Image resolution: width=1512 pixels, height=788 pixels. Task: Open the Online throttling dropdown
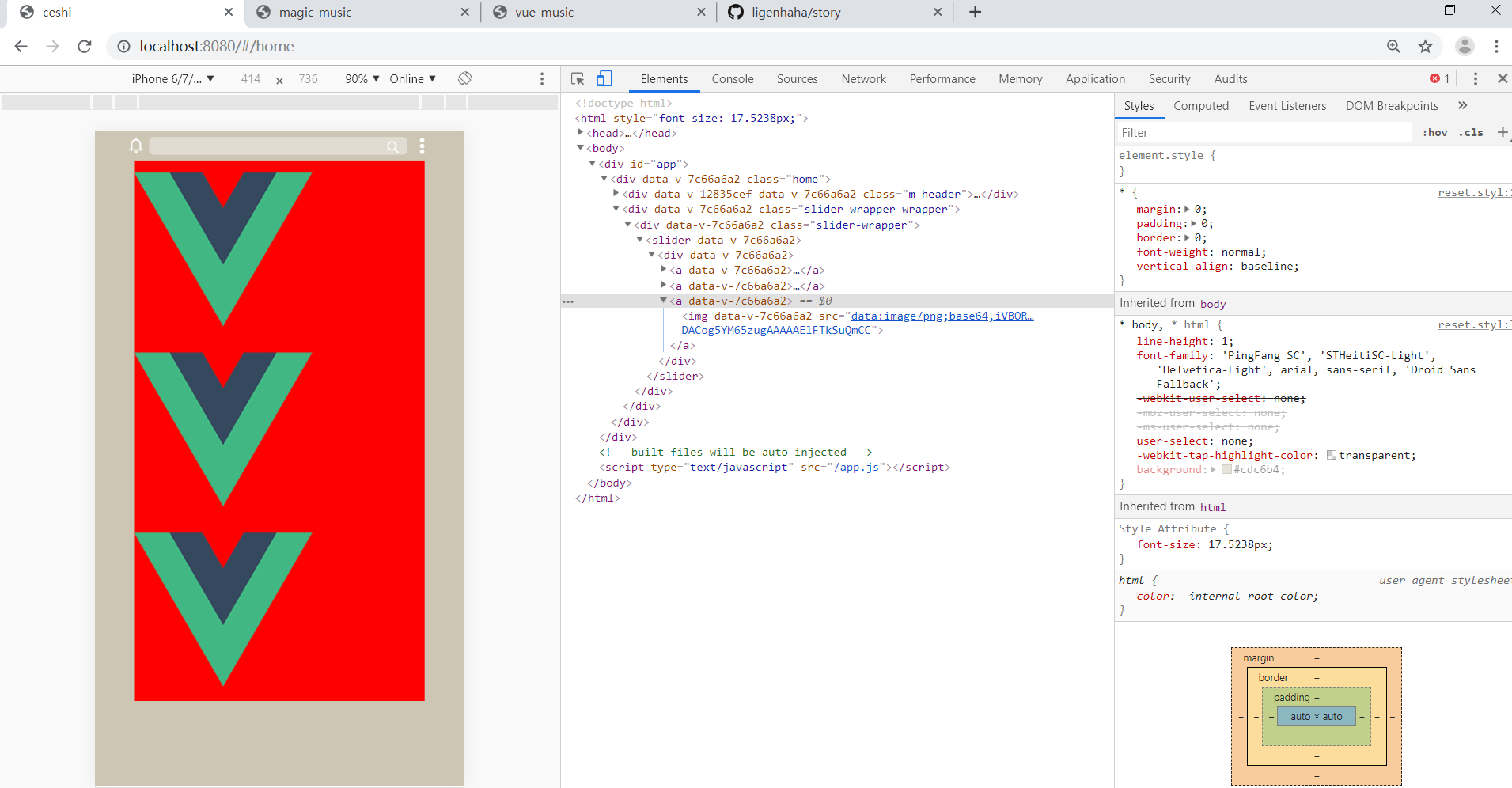[x=412, y=78]
